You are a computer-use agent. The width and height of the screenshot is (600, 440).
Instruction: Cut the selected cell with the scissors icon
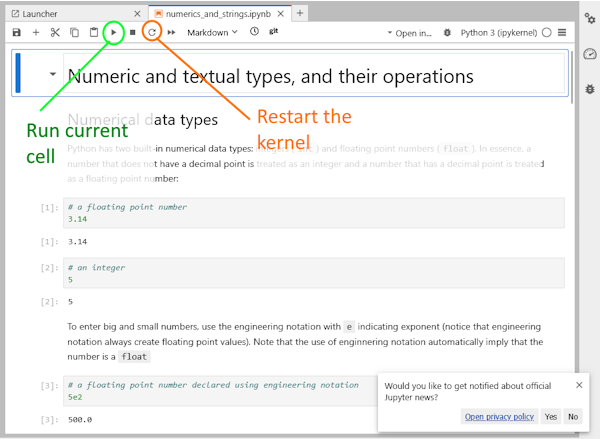(55, 33)
